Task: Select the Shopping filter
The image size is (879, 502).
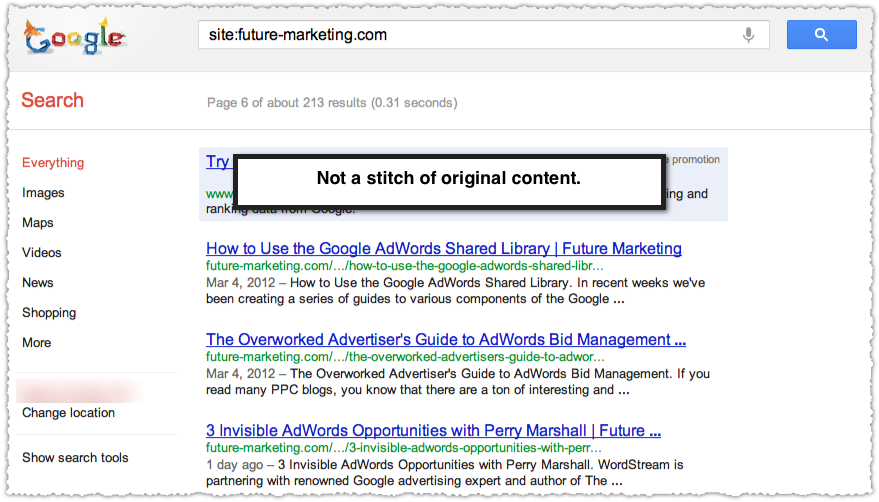Action: click(x=49, y=313)
